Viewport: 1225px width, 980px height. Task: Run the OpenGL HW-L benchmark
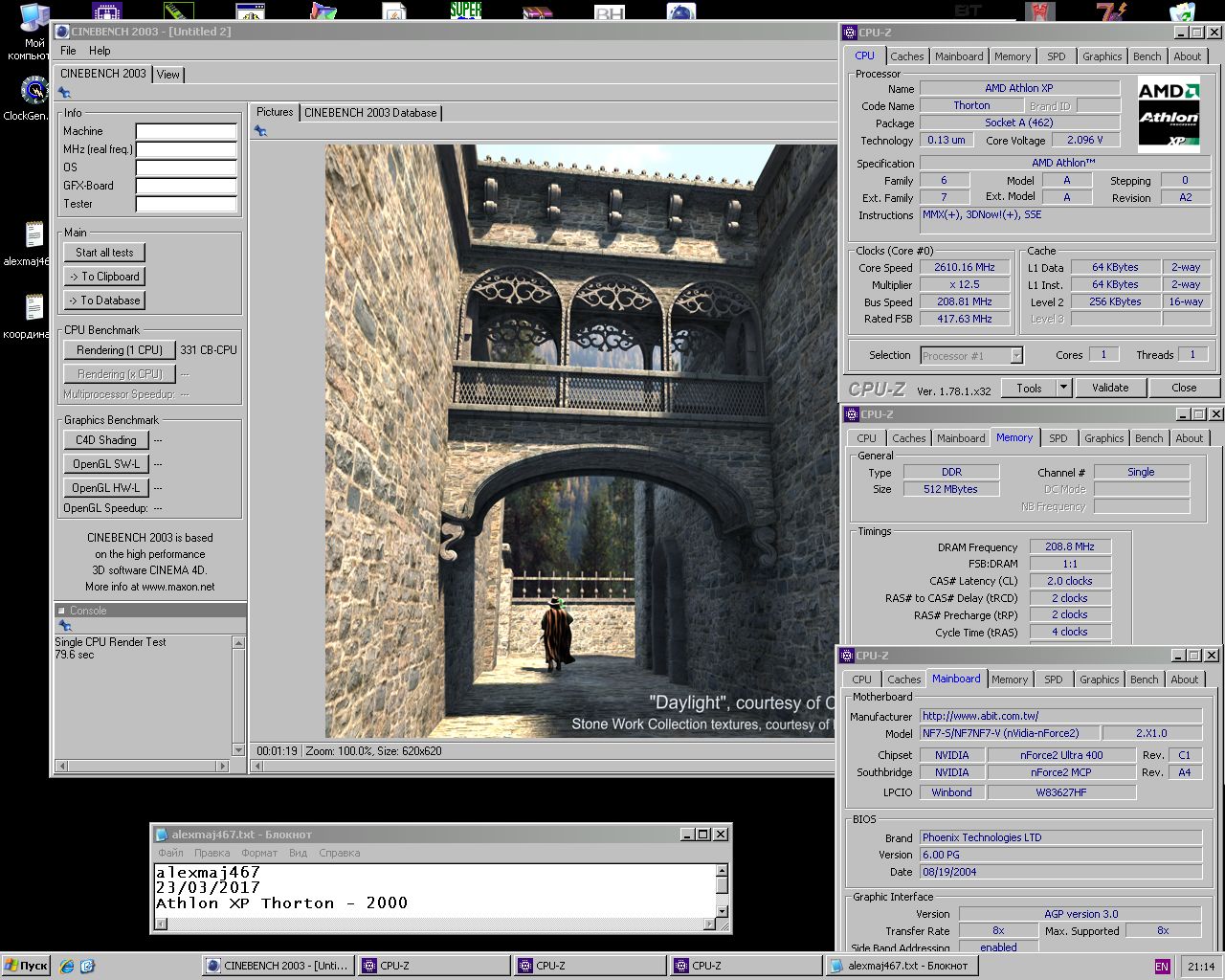[x=106, y=488]
